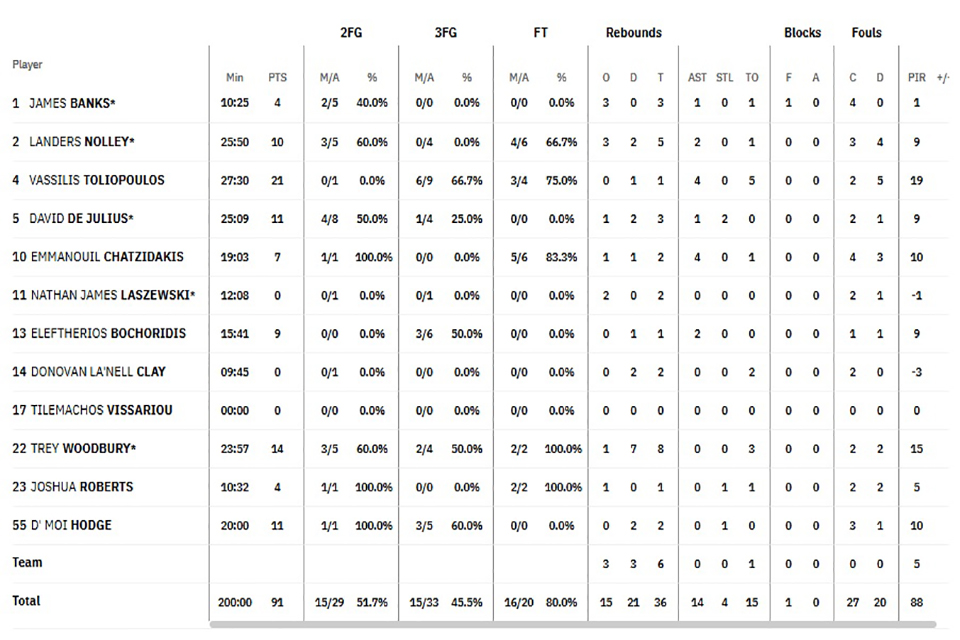The height and width of the screenshot is (640, 960).
Task: Click the Min column header
Action: coord(234,78)
